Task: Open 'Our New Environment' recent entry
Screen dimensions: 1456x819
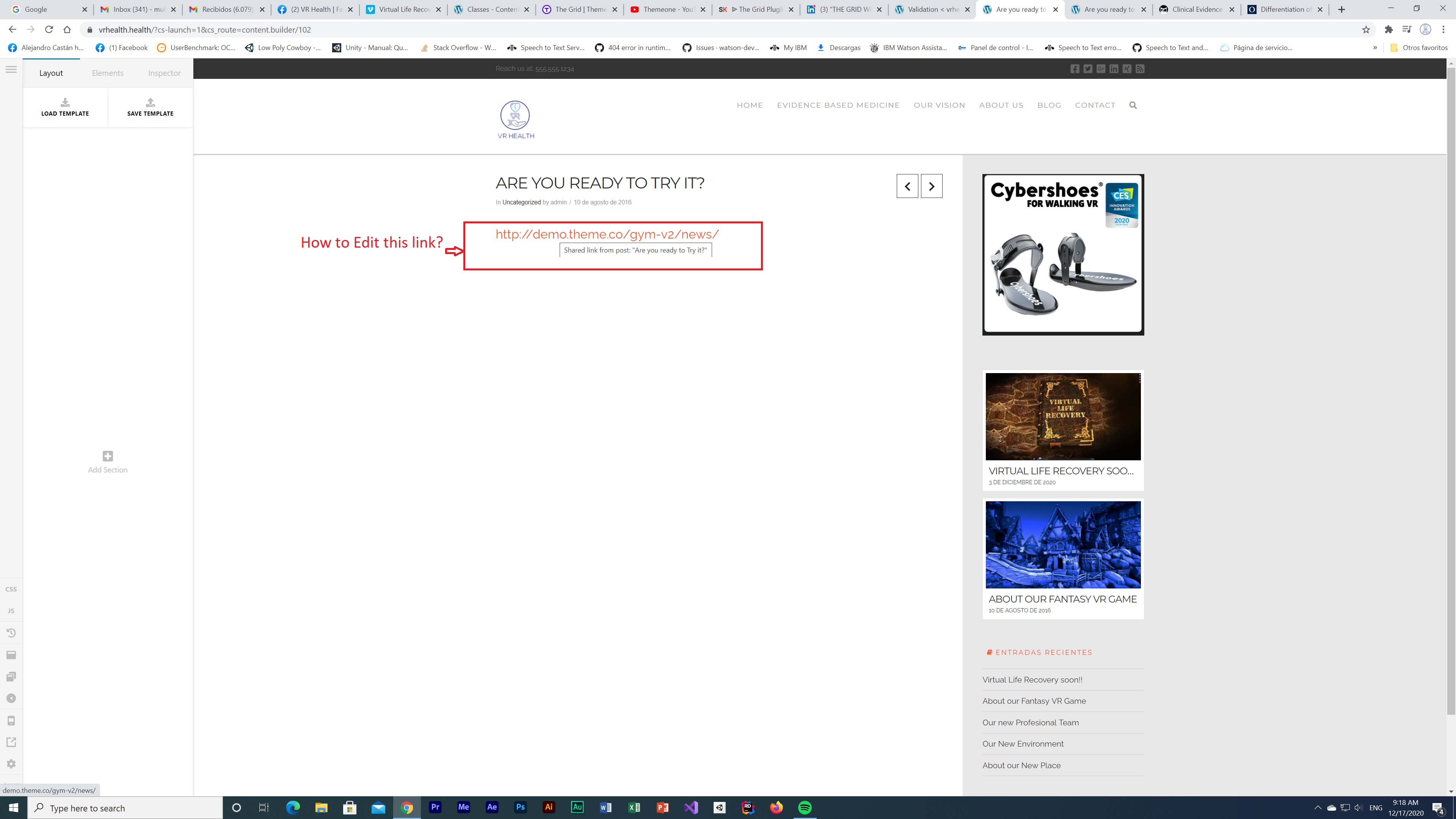Action: point(1023,744)
